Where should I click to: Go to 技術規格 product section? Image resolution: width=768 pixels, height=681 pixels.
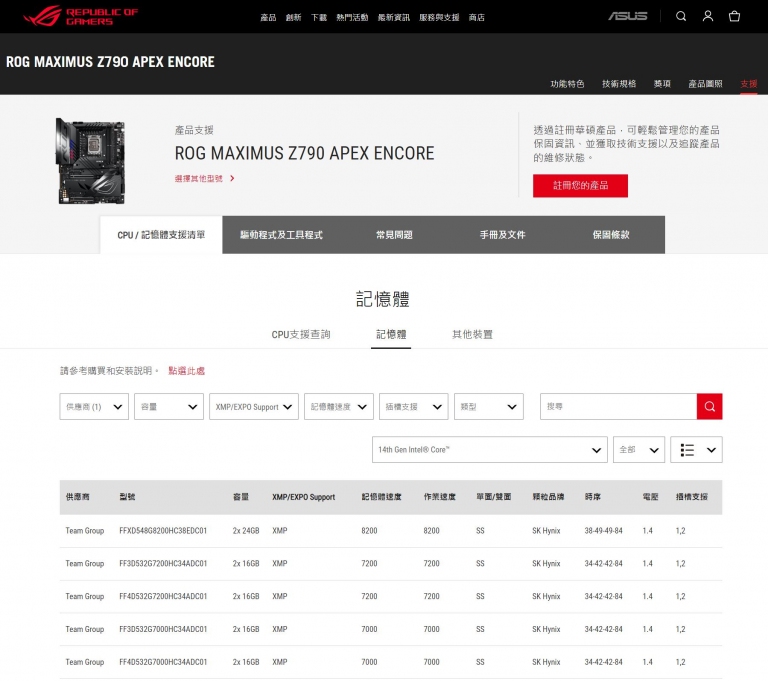pos(619,84)
